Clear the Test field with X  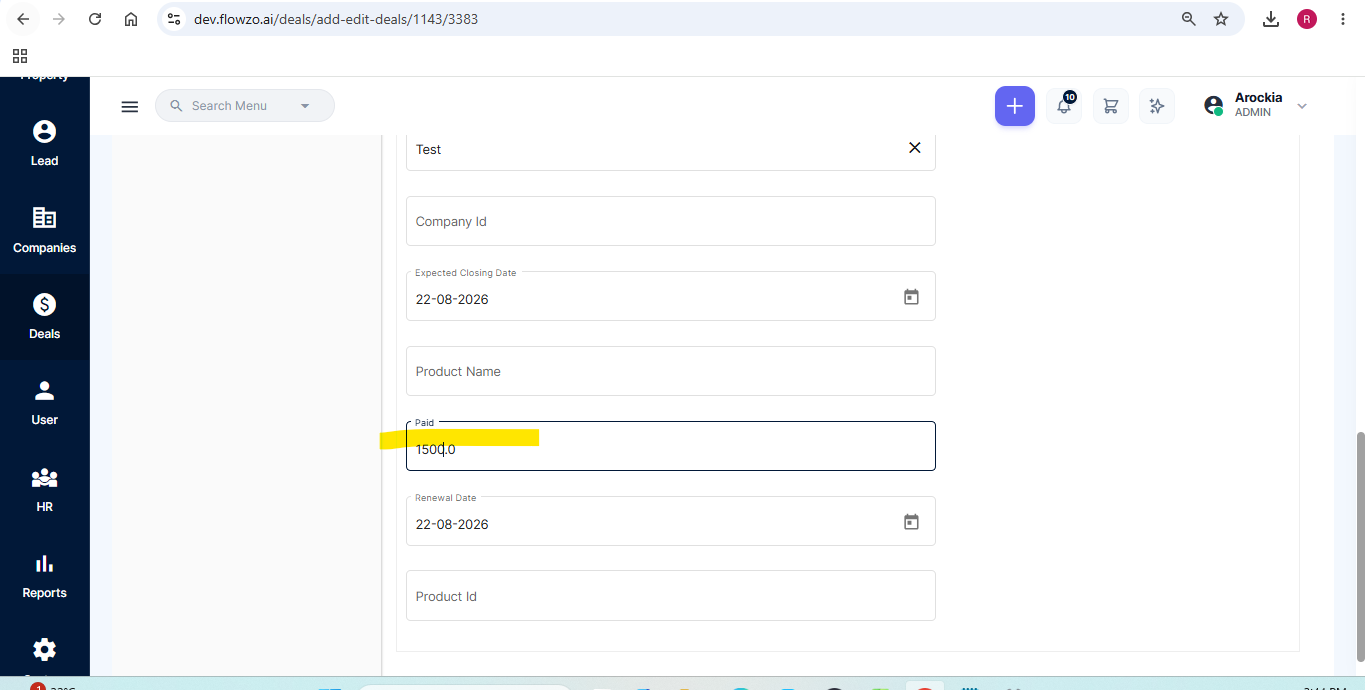coord(914,148)
